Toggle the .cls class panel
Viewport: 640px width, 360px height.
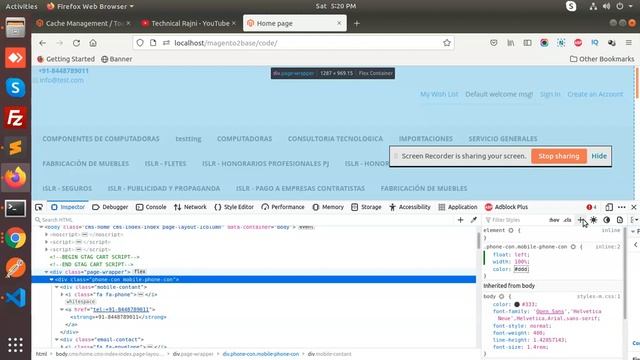click(567, 220)
